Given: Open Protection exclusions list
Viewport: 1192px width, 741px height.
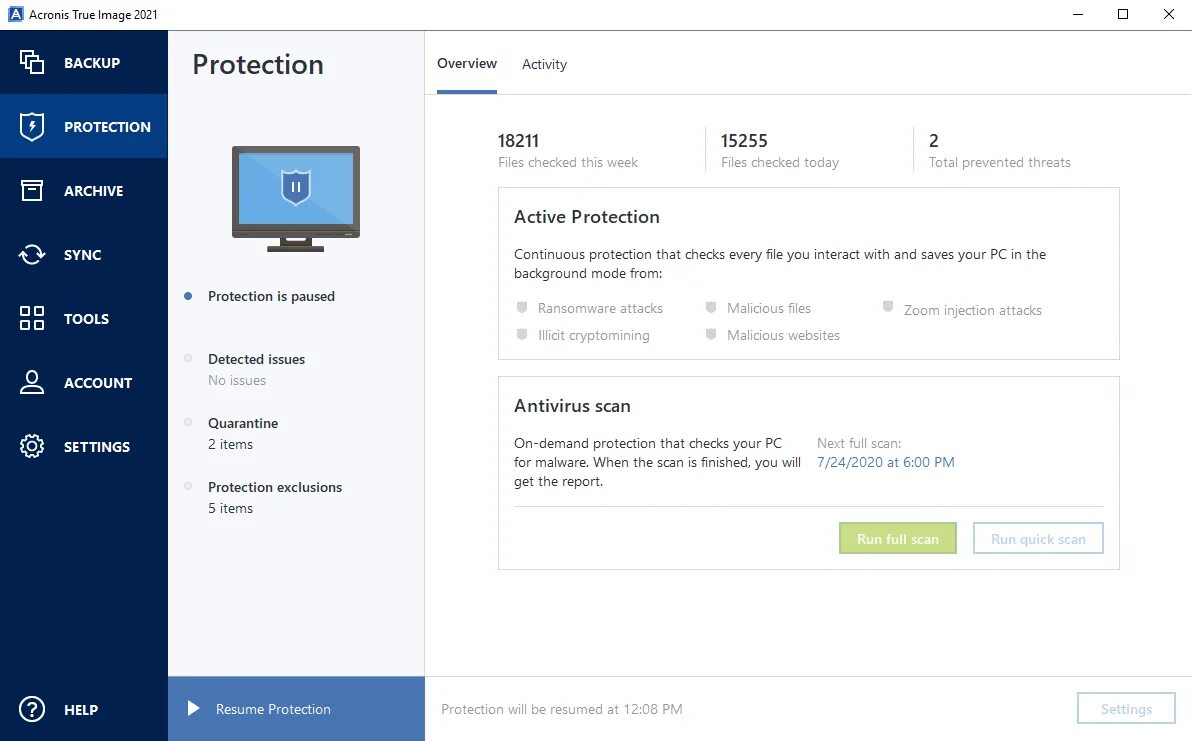Looking at the screenshot, I should coord(275,497).
